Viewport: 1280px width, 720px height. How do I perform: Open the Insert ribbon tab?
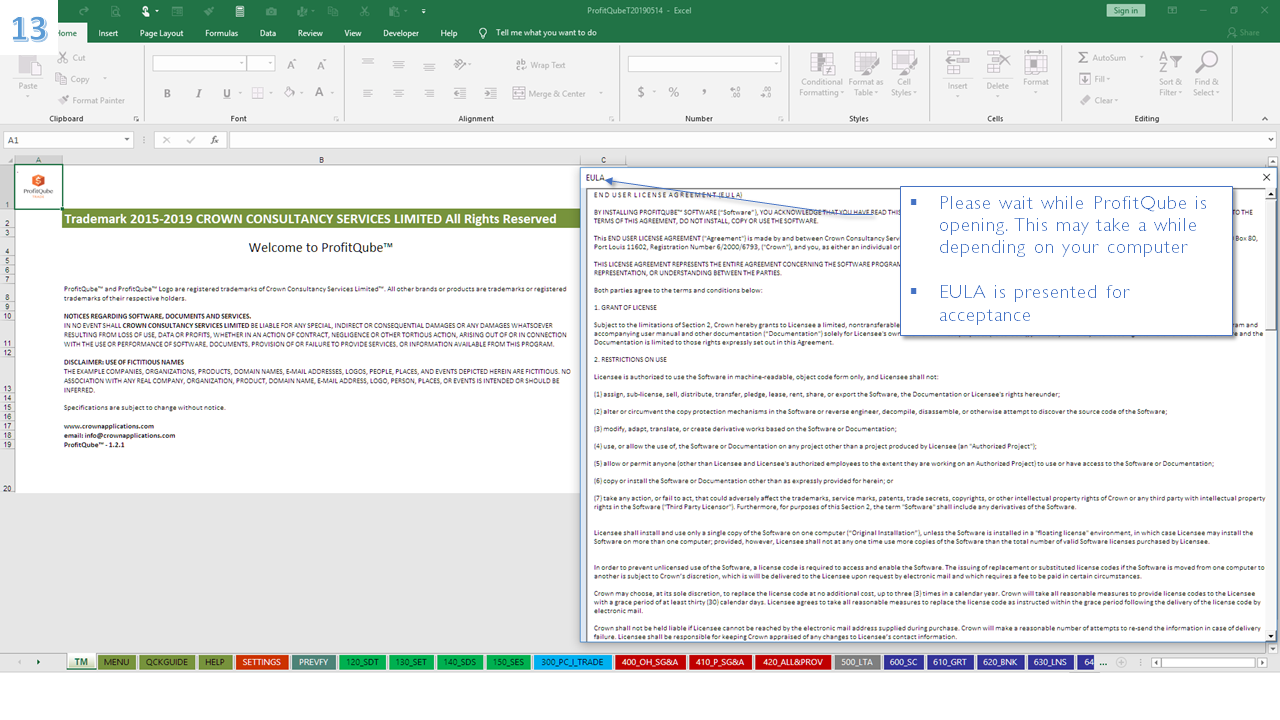pos(108,33)
